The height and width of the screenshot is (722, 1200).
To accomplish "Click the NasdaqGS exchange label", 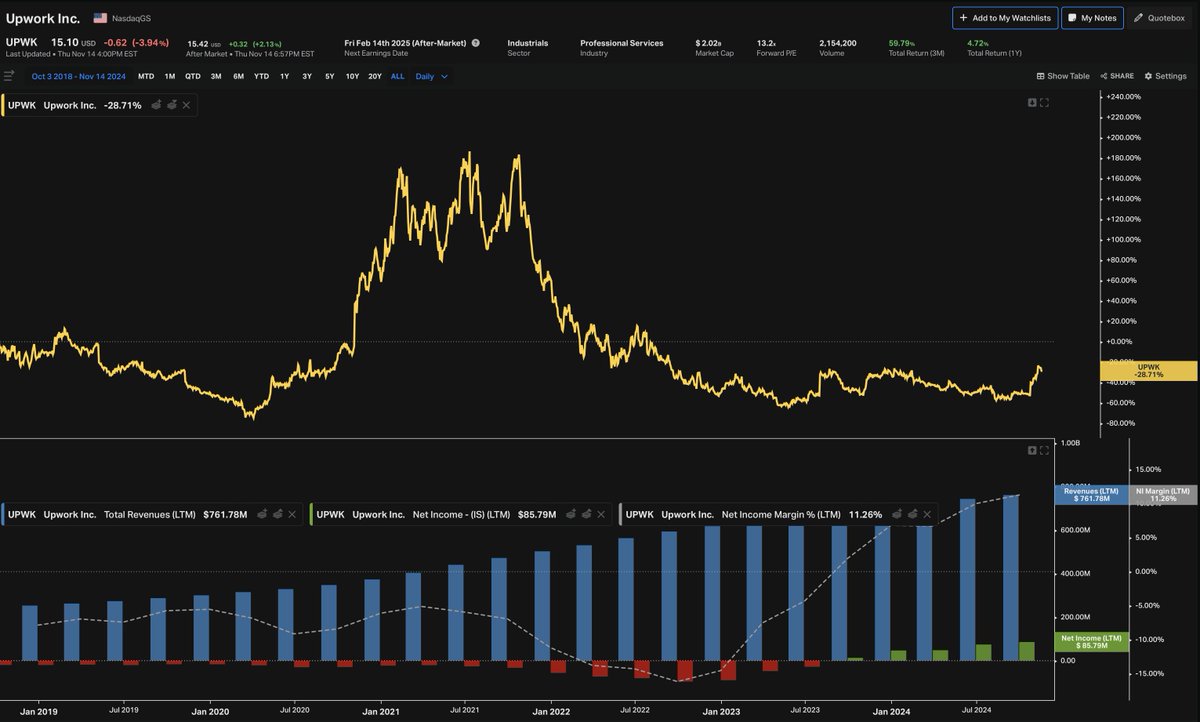I will point(131,18).
